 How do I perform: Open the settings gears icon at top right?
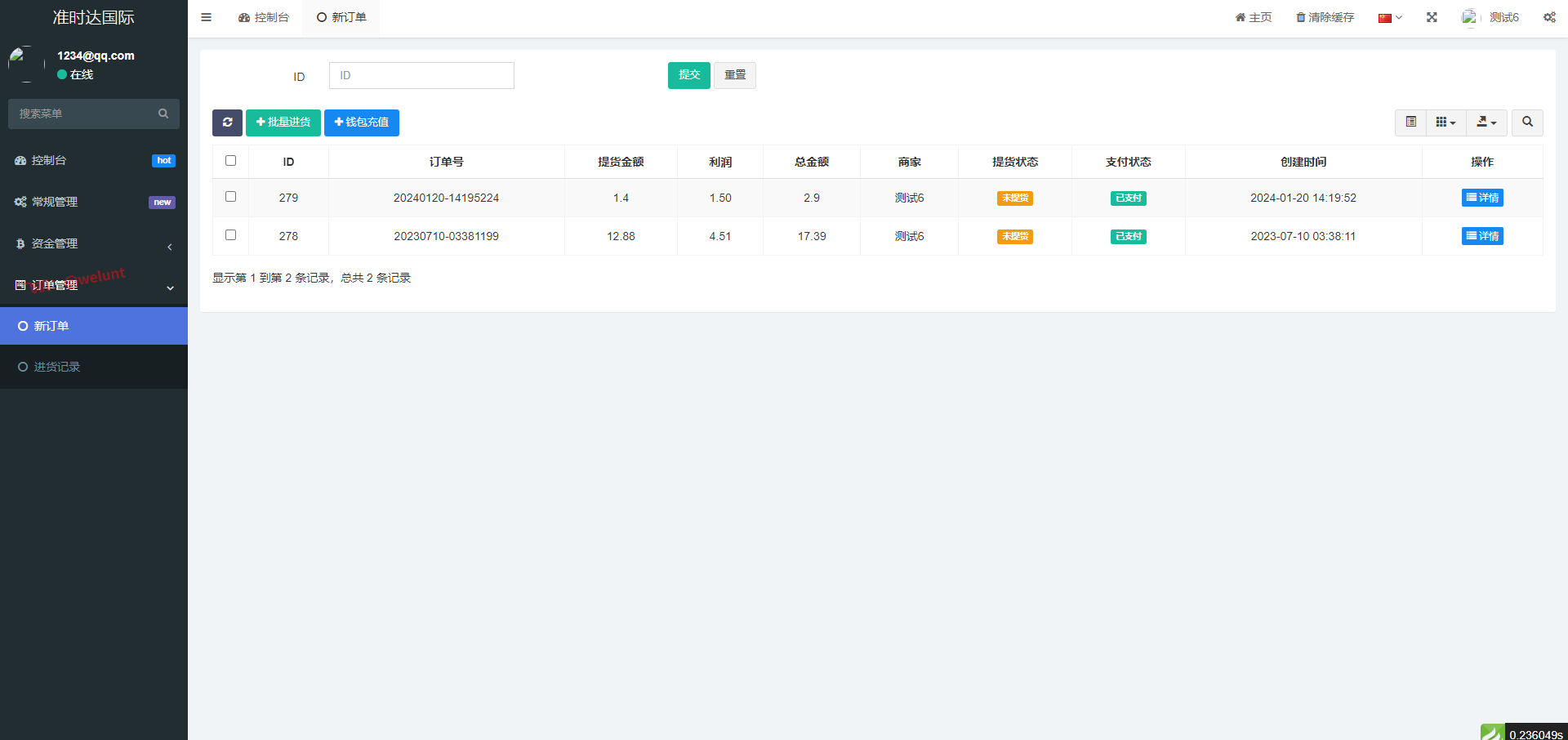tap(1549, 17)
